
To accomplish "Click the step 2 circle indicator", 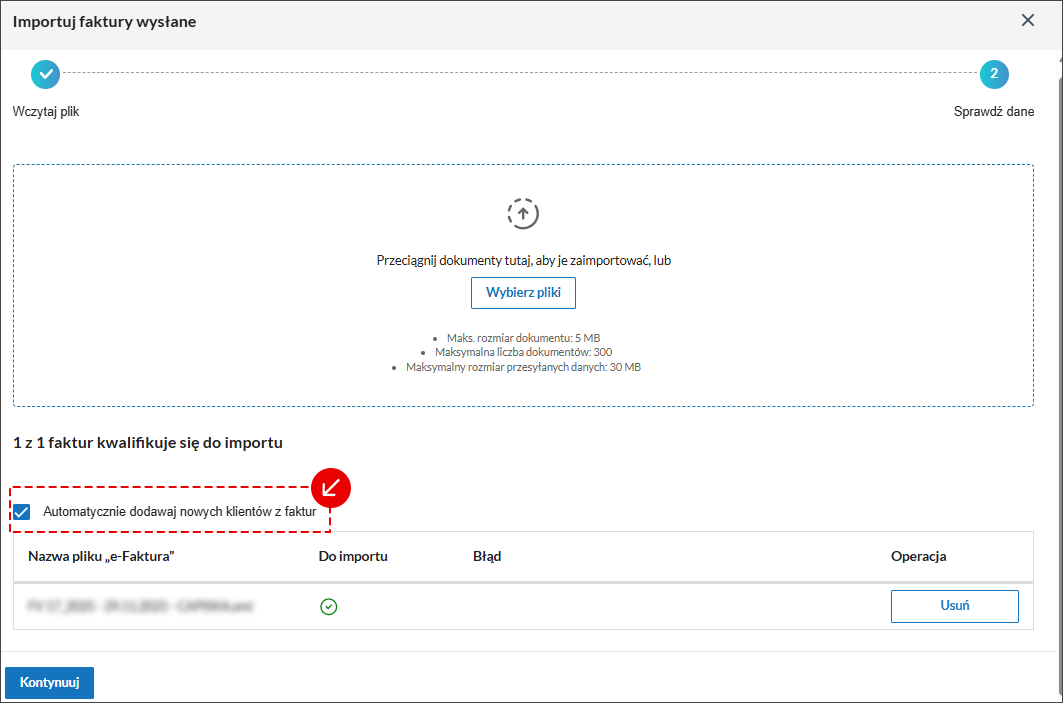I will (x=993, y=74).
